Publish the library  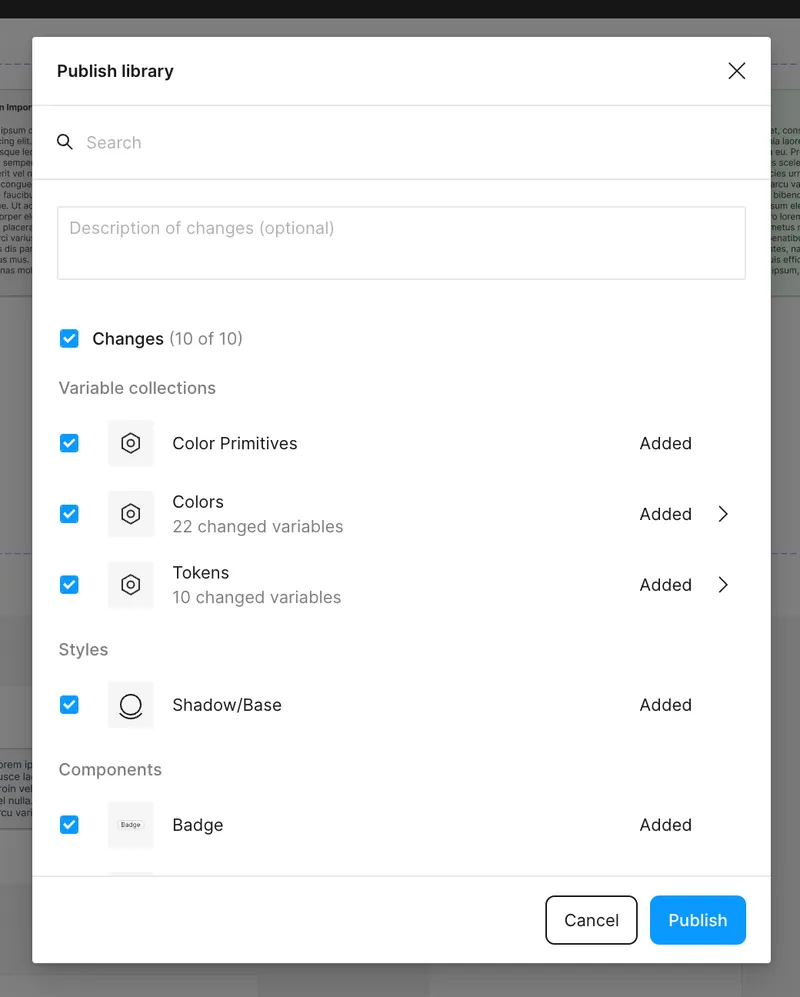point(697,919)
